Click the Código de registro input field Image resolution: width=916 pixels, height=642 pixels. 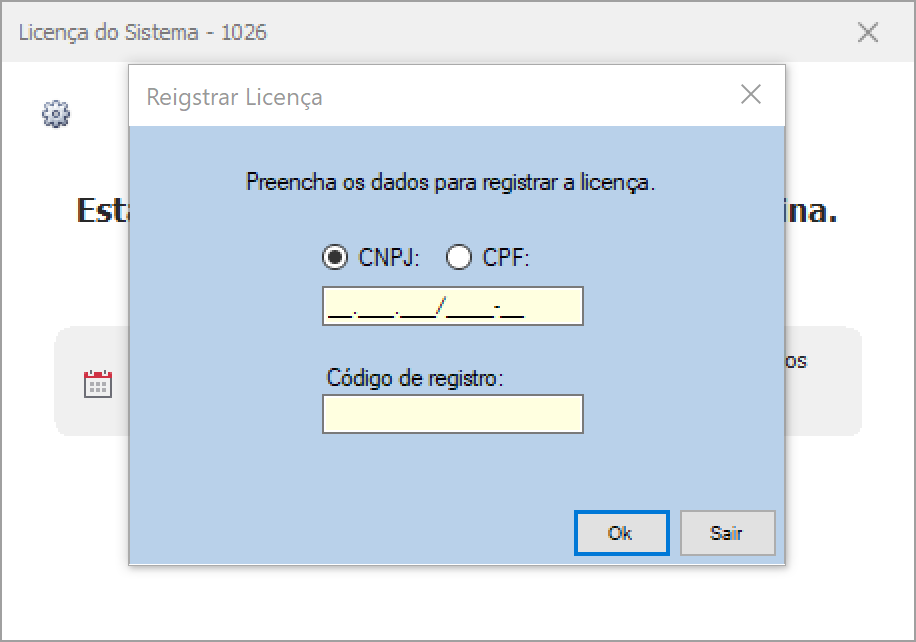[452, 414]
